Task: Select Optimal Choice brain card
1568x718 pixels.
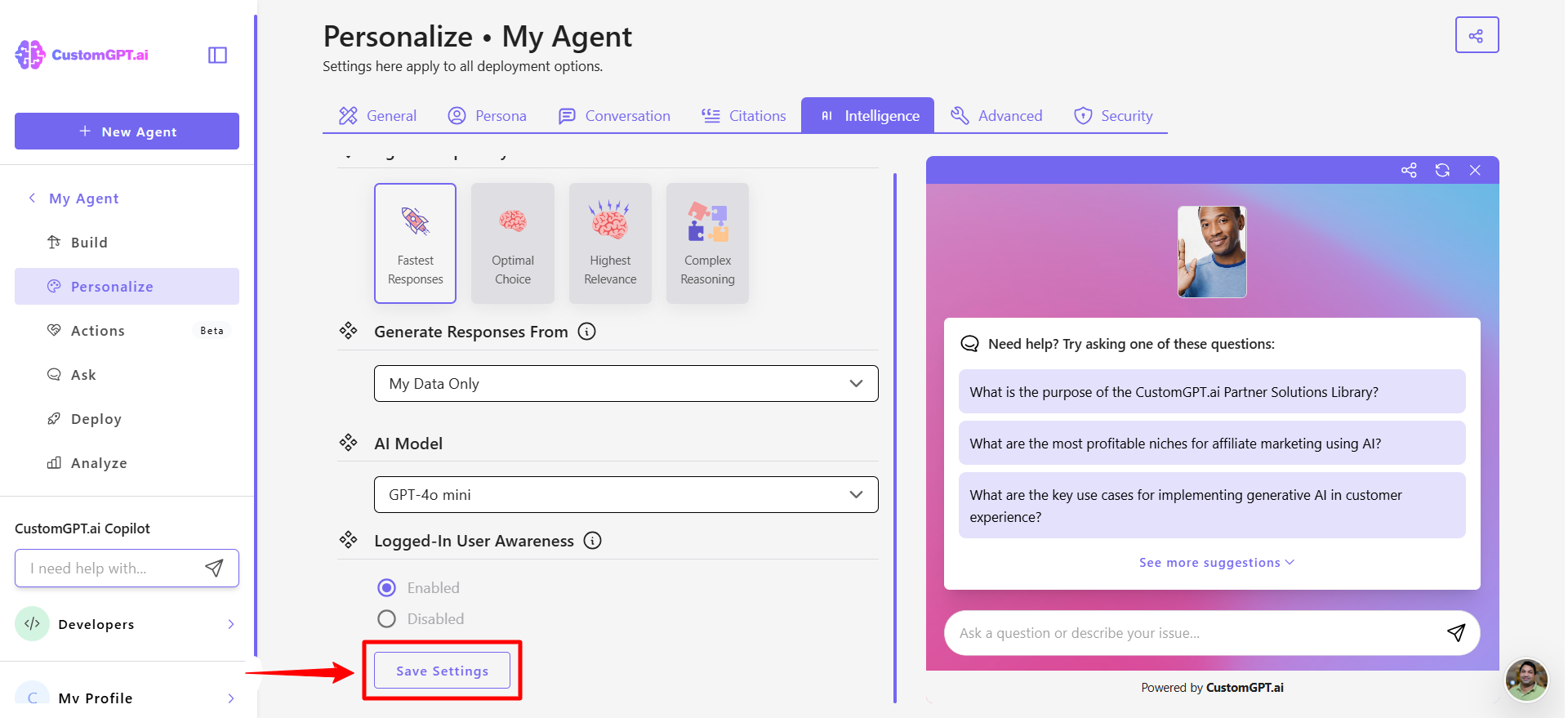Action: click(x=513, y=243)
